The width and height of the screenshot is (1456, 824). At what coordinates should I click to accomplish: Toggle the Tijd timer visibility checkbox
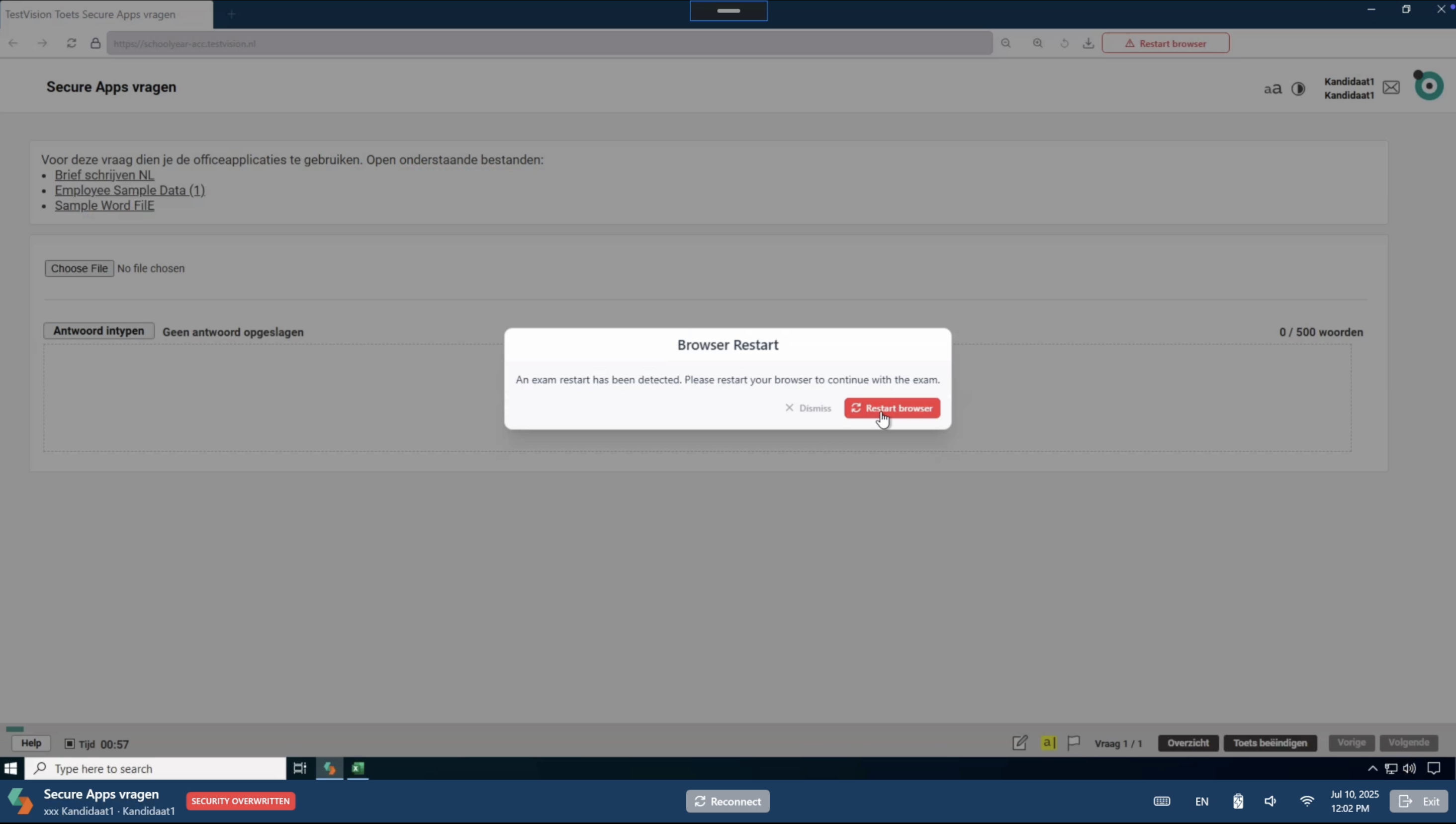pyautogui.click(x=70, y=743)
